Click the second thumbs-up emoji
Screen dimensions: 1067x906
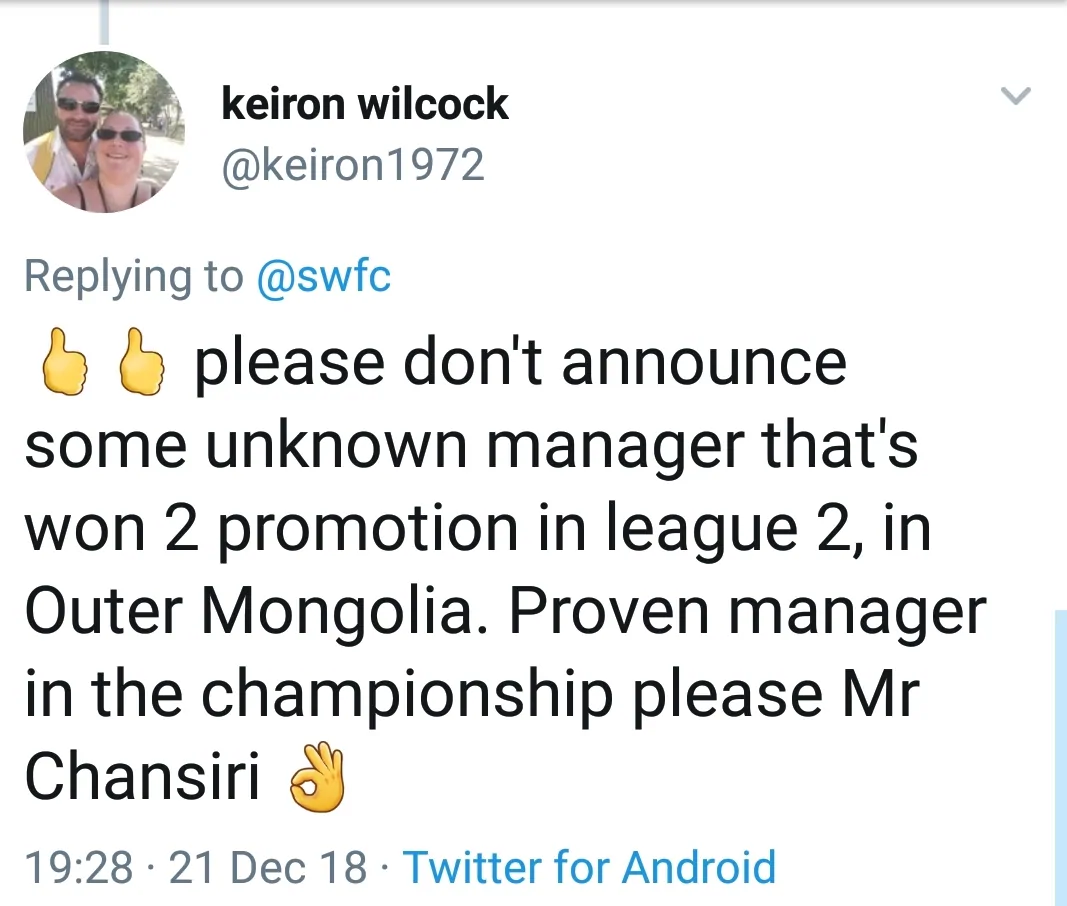[x=140, y=367]
